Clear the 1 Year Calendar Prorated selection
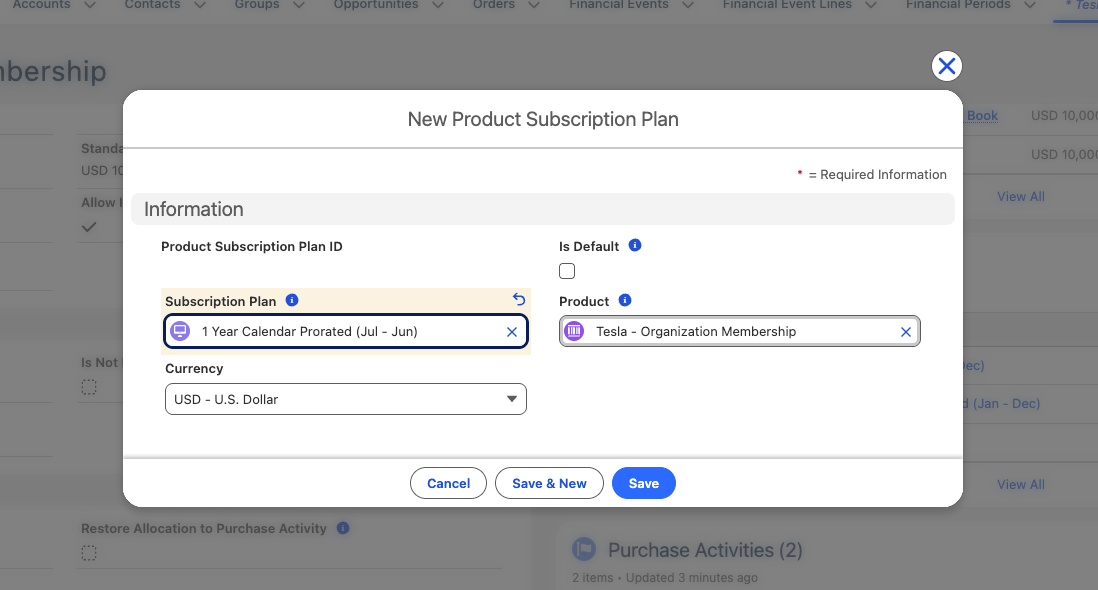 [x=512, y=332]
